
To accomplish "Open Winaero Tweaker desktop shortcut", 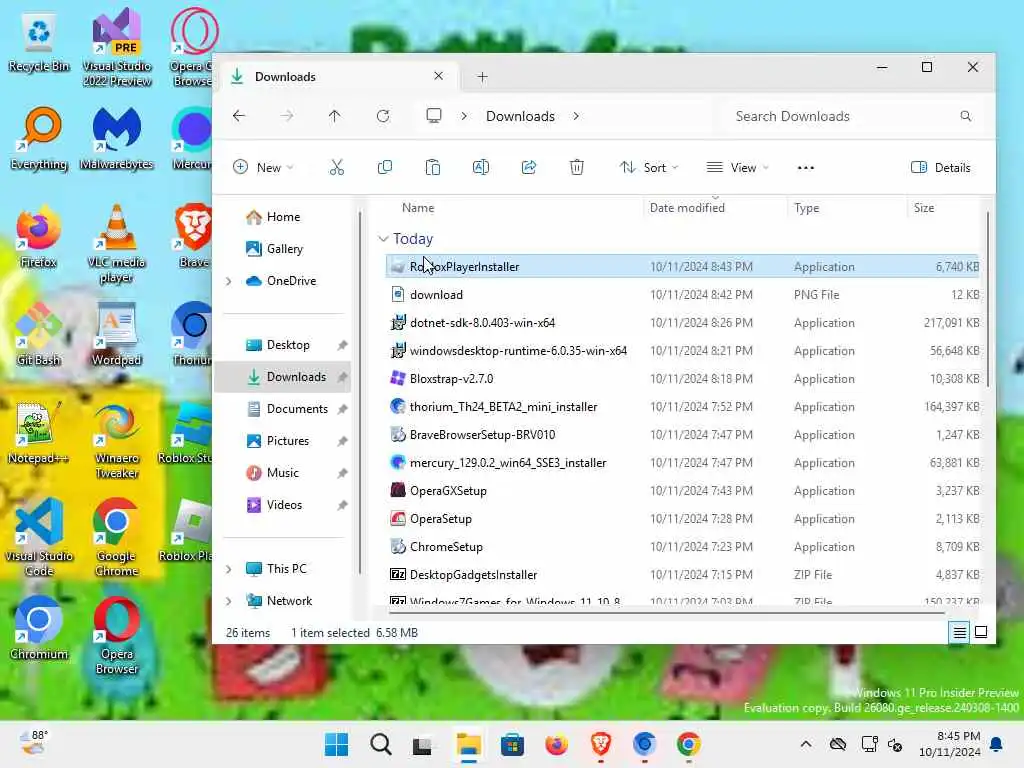I will pos(116,441).
